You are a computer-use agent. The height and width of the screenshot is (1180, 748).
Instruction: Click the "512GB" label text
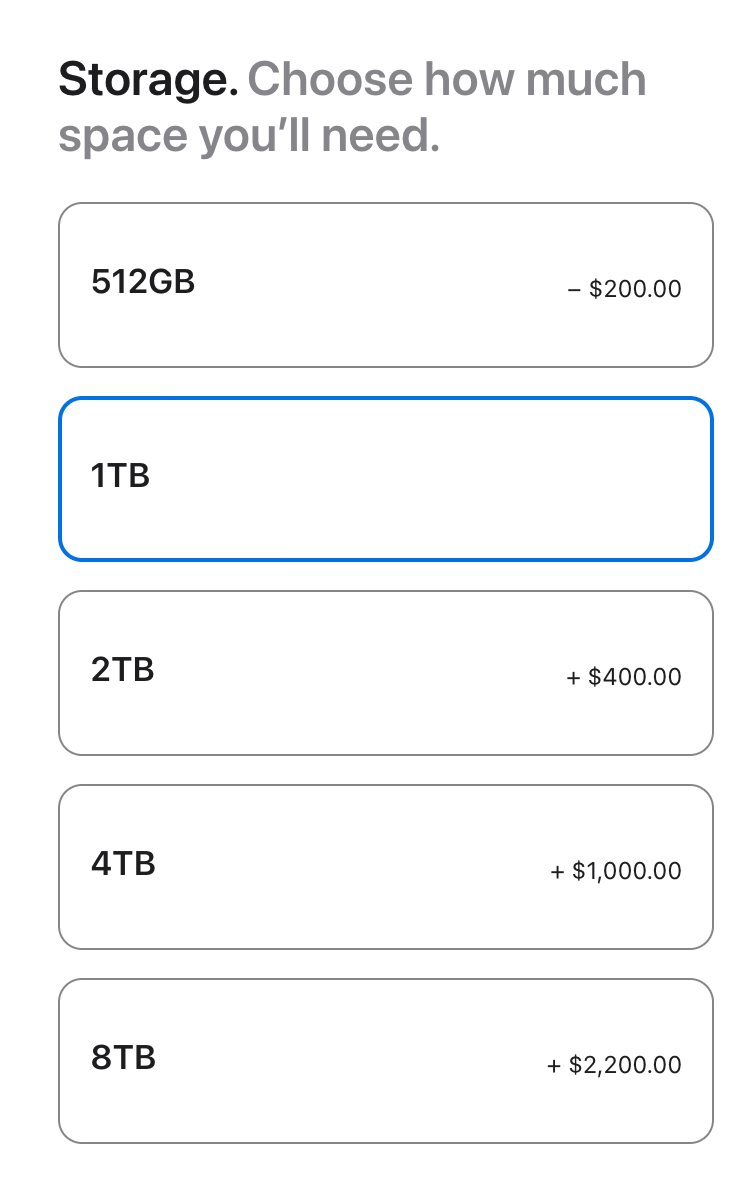click(143, 283)
